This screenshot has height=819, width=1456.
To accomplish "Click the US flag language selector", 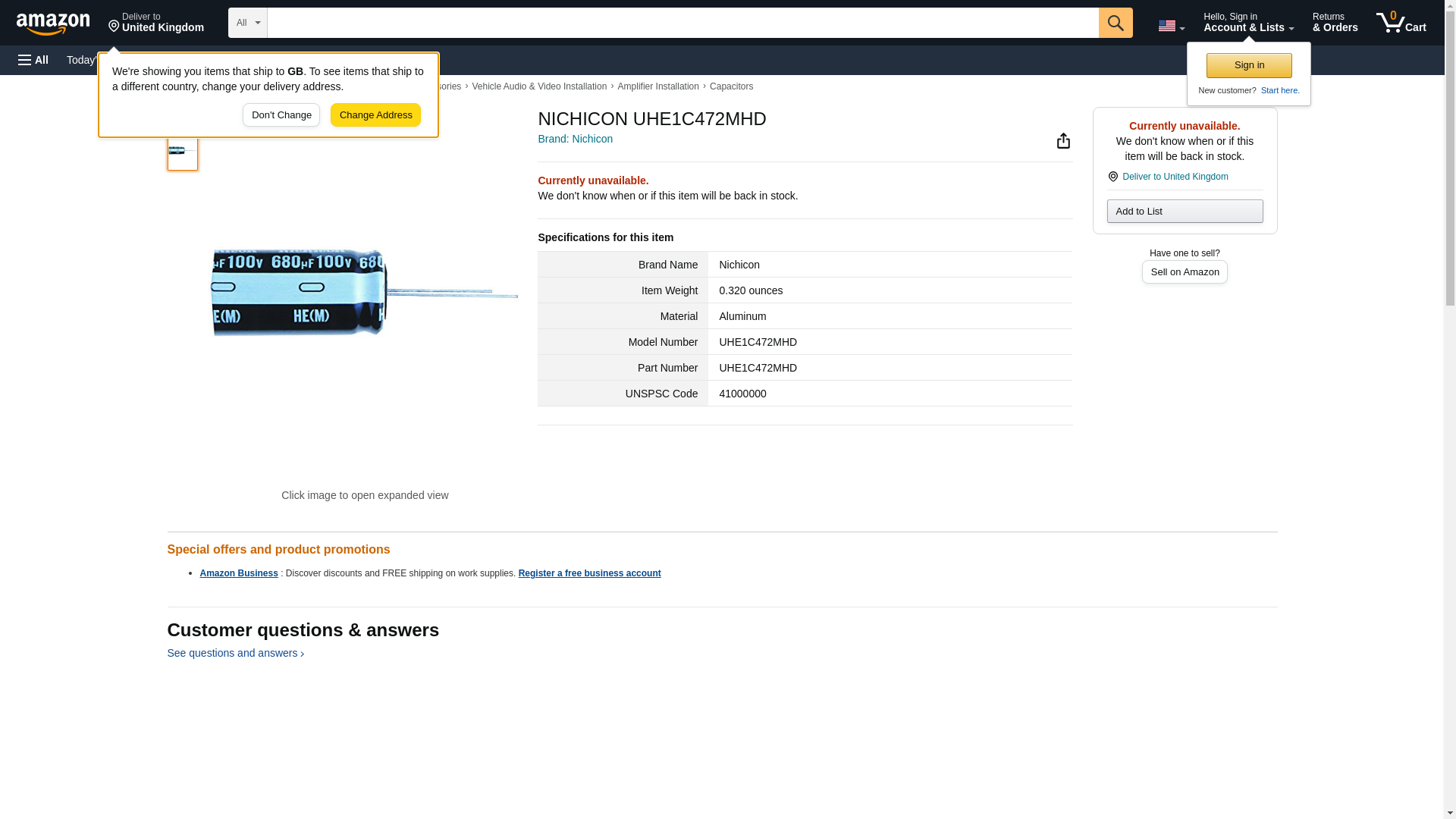I will point(1171,26).
